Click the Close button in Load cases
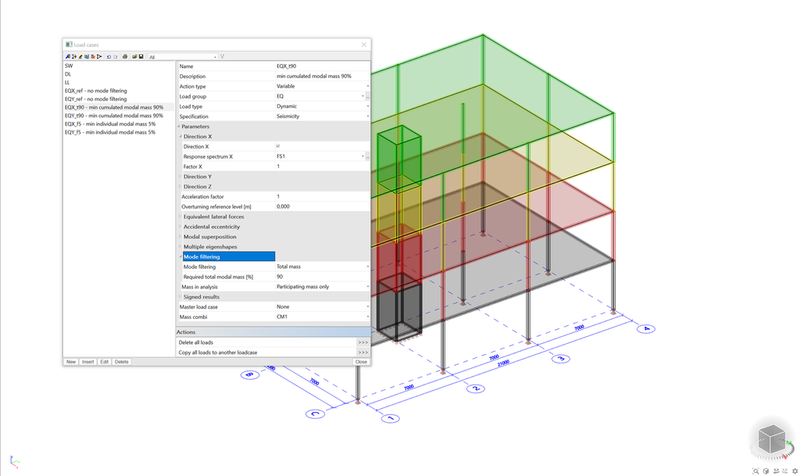The image size is (800, 476). (x=361, y=362)
